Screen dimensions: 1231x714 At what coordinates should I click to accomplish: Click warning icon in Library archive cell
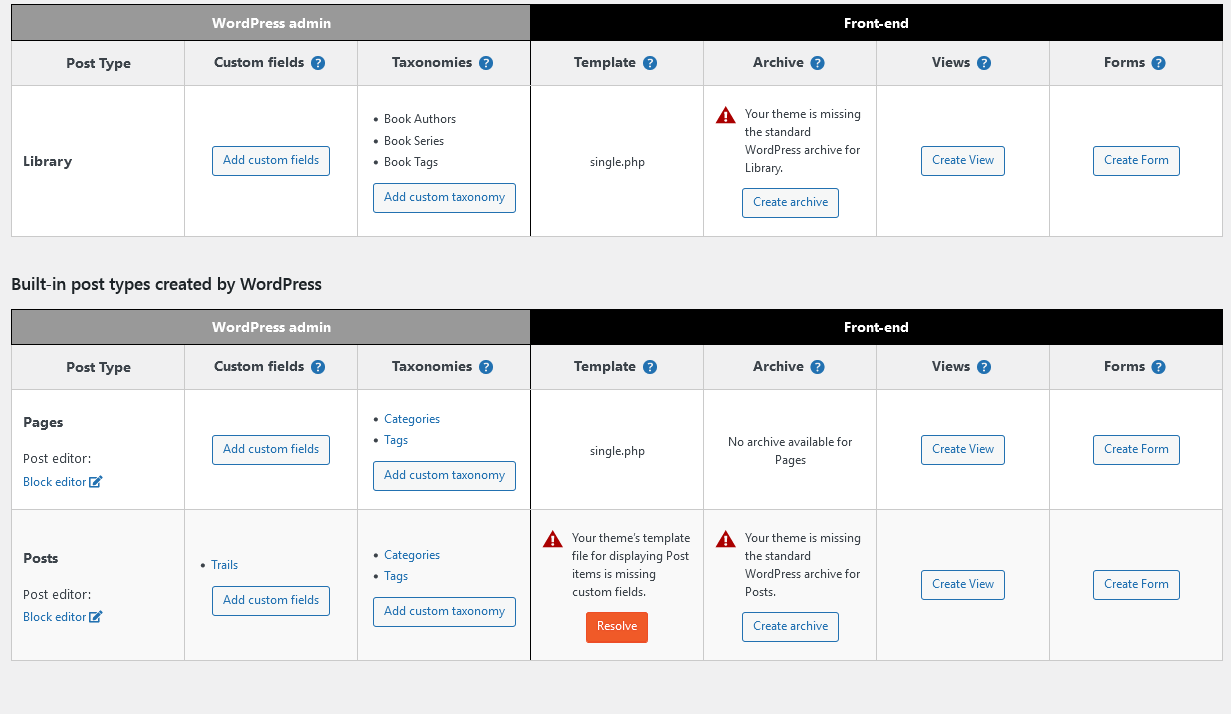pos(726,116)
